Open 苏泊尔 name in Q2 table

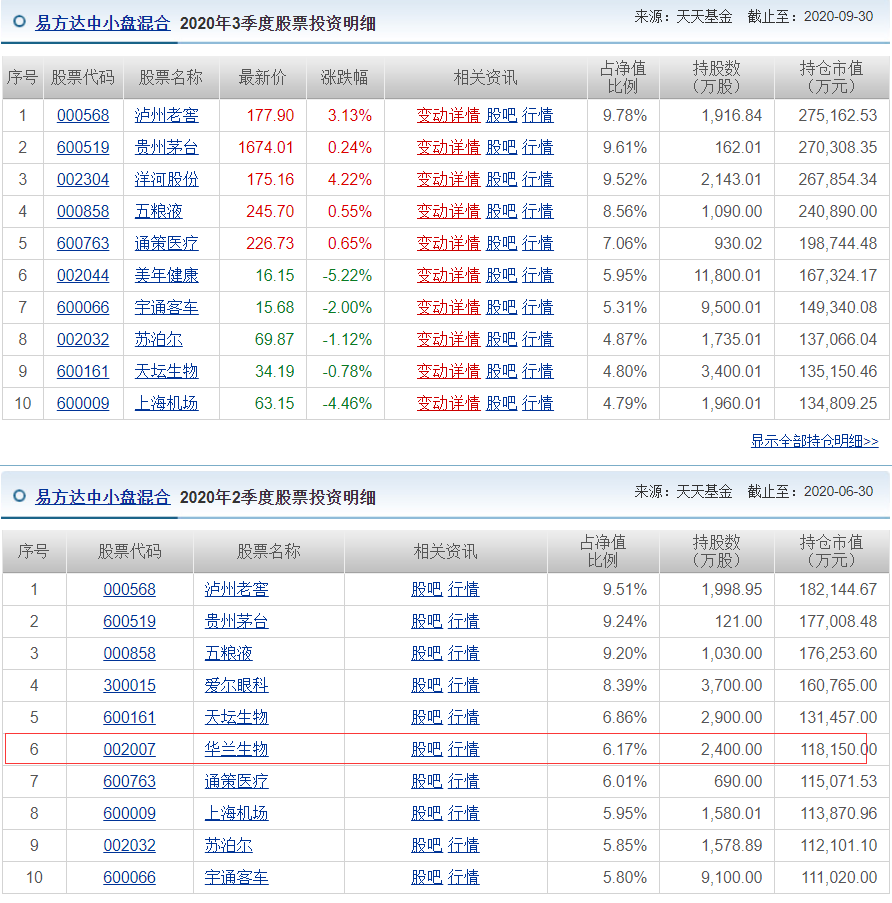coord(229,845)
